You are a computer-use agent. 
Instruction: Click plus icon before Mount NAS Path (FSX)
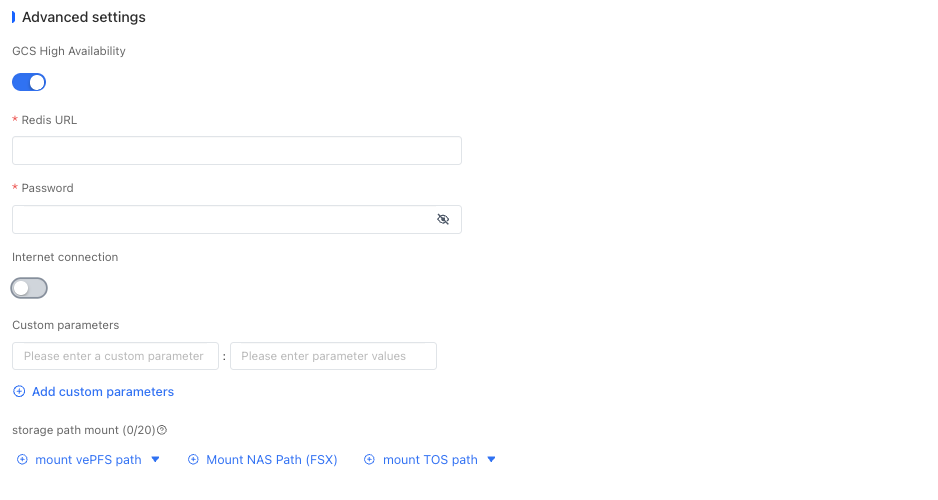194,460
